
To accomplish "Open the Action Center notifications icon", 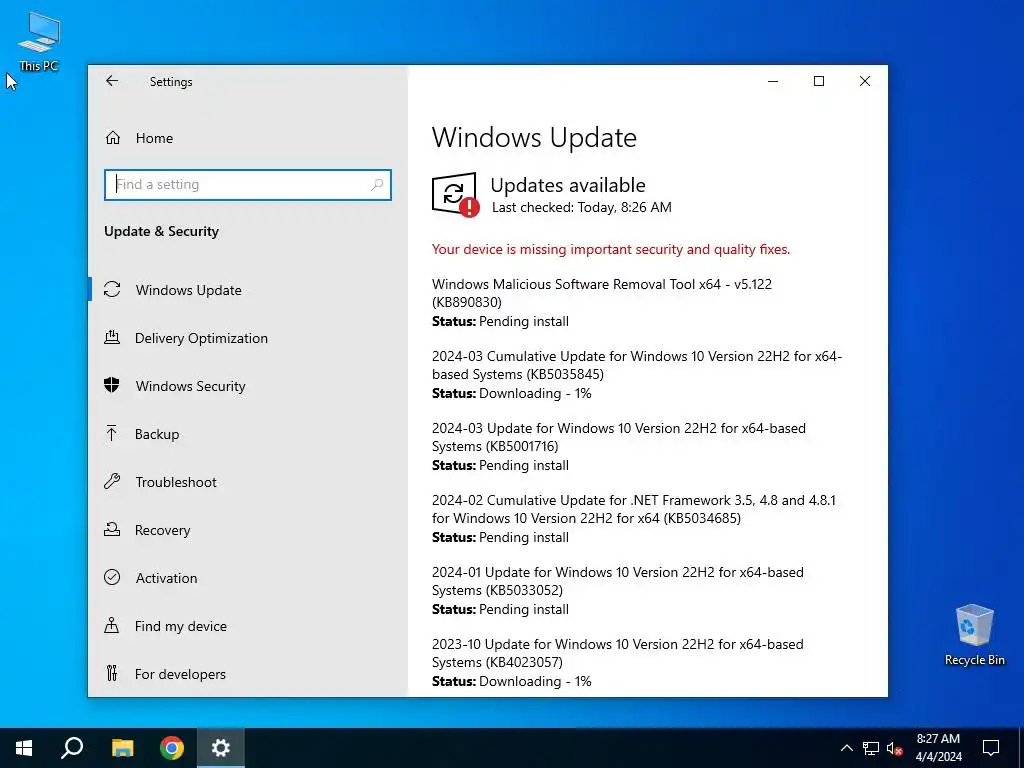I will coord(991,748).
